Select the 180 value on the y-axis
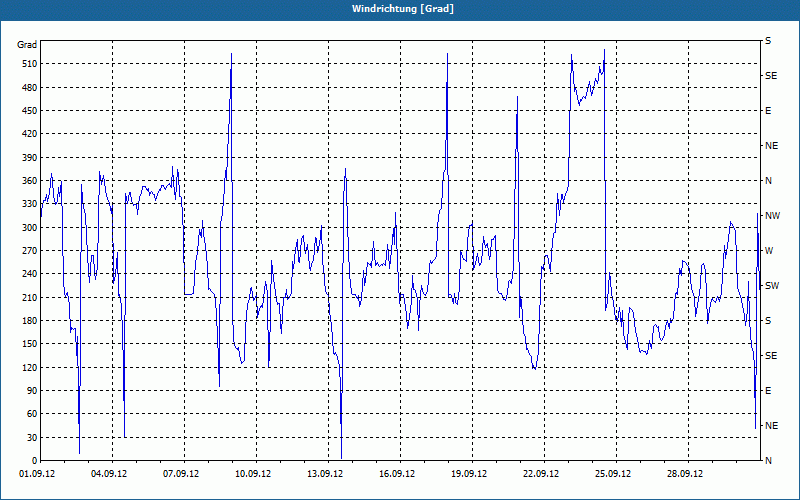Image resolution: width=800 pixels, height=500 pixels. (30, 320)
